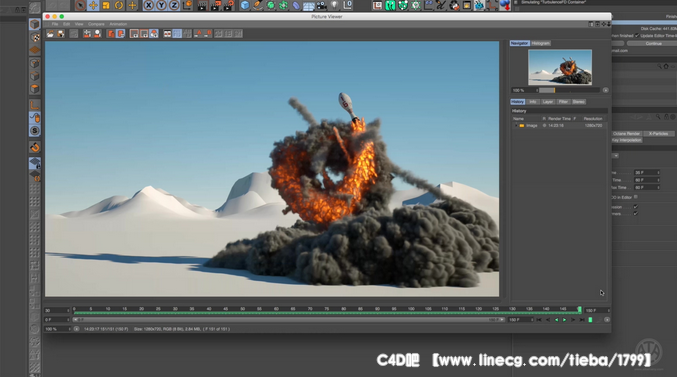Jump to the first frame button
Viewport: 677px width, 377px height.
coord(539,320)
